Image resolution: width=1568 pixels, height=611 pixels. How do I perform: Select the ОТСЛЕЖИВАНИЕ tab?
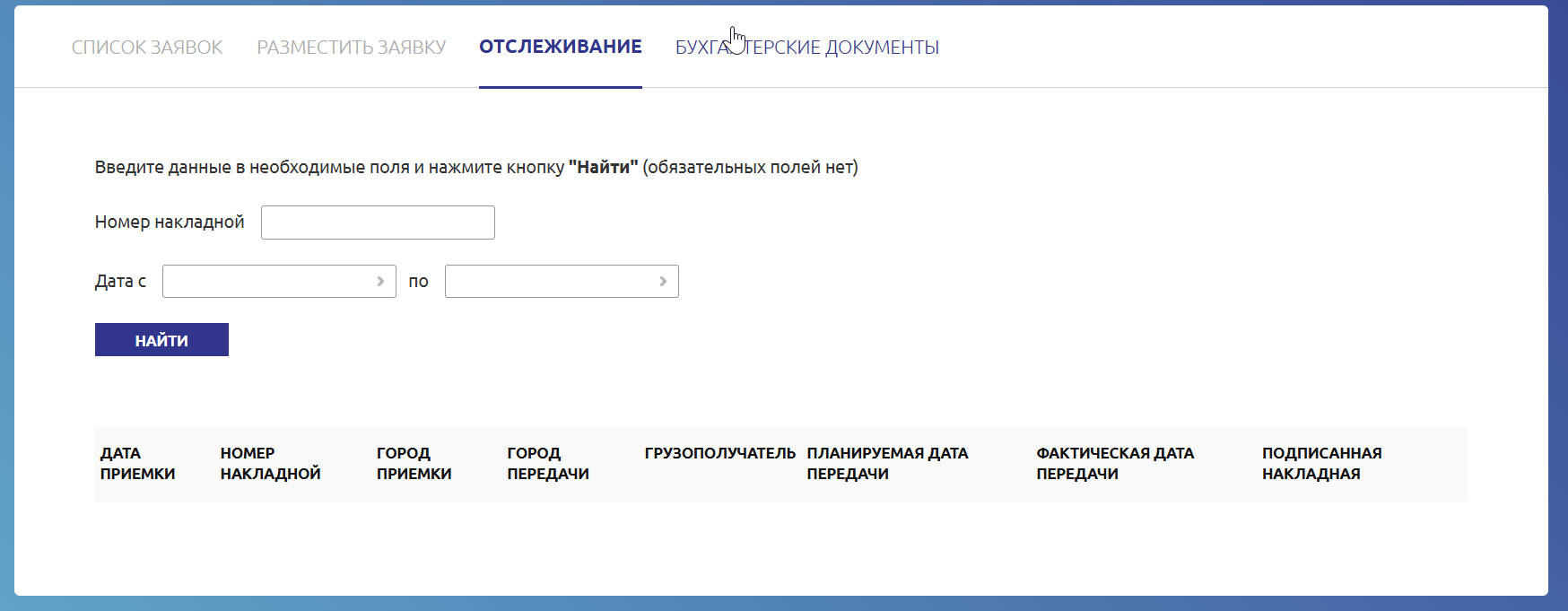561,47
